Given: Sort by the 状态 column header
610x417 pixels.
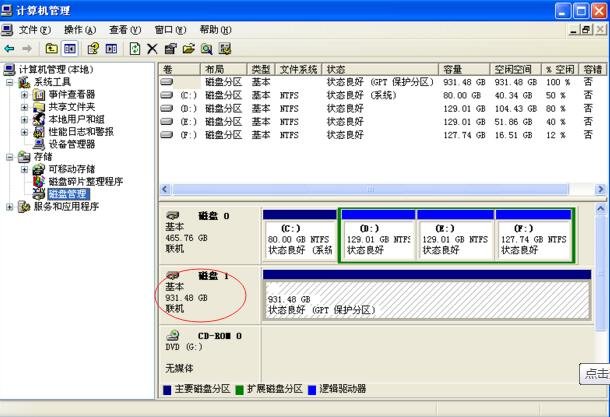Looking at the screenshot, I should (x=380, y=70).
